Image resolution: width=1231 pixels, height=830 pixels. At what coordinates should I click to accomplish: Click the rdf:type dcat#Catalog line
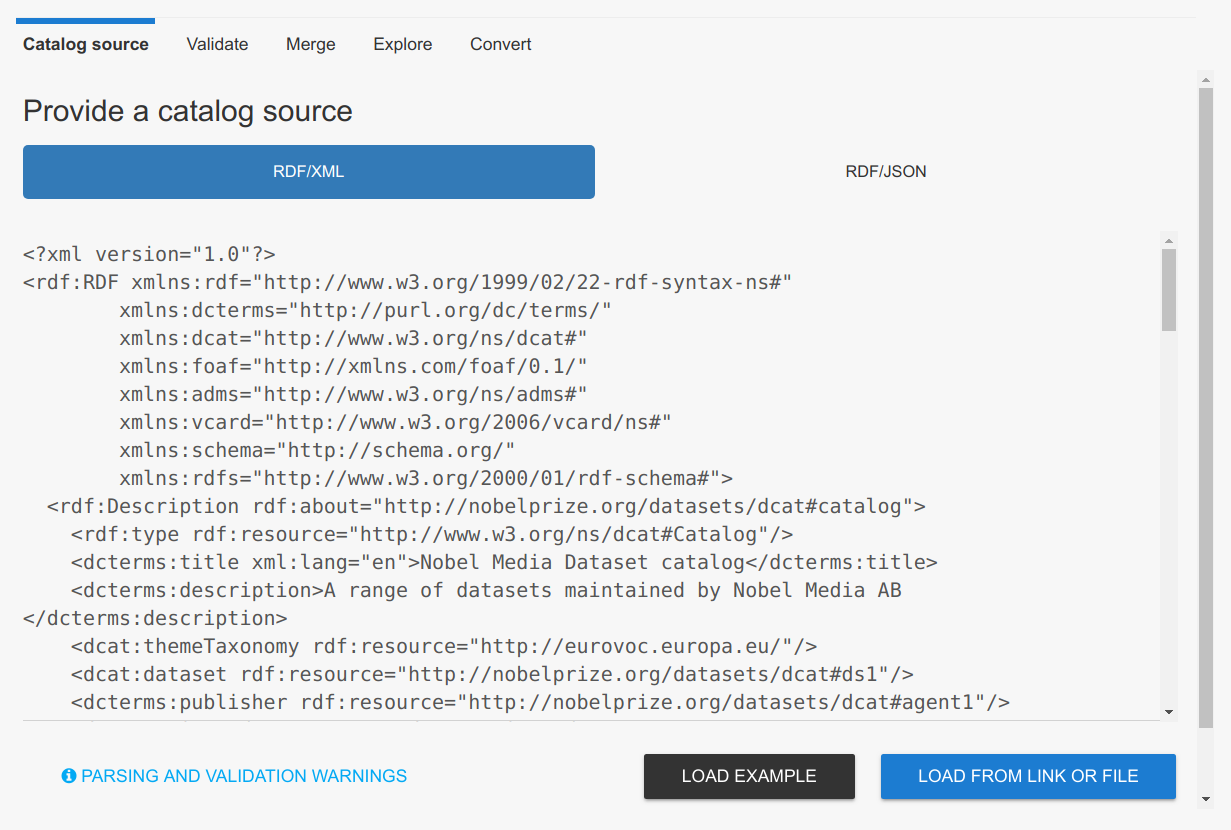coord(432,534)
